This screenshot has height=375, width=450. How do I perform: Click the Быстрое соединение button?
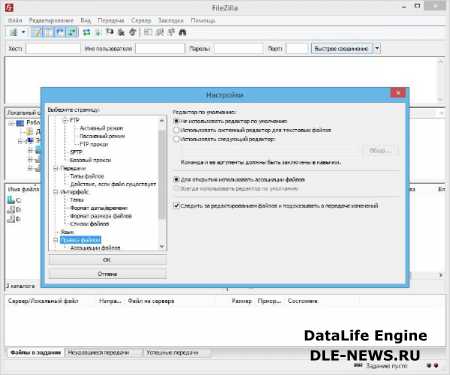342,48
